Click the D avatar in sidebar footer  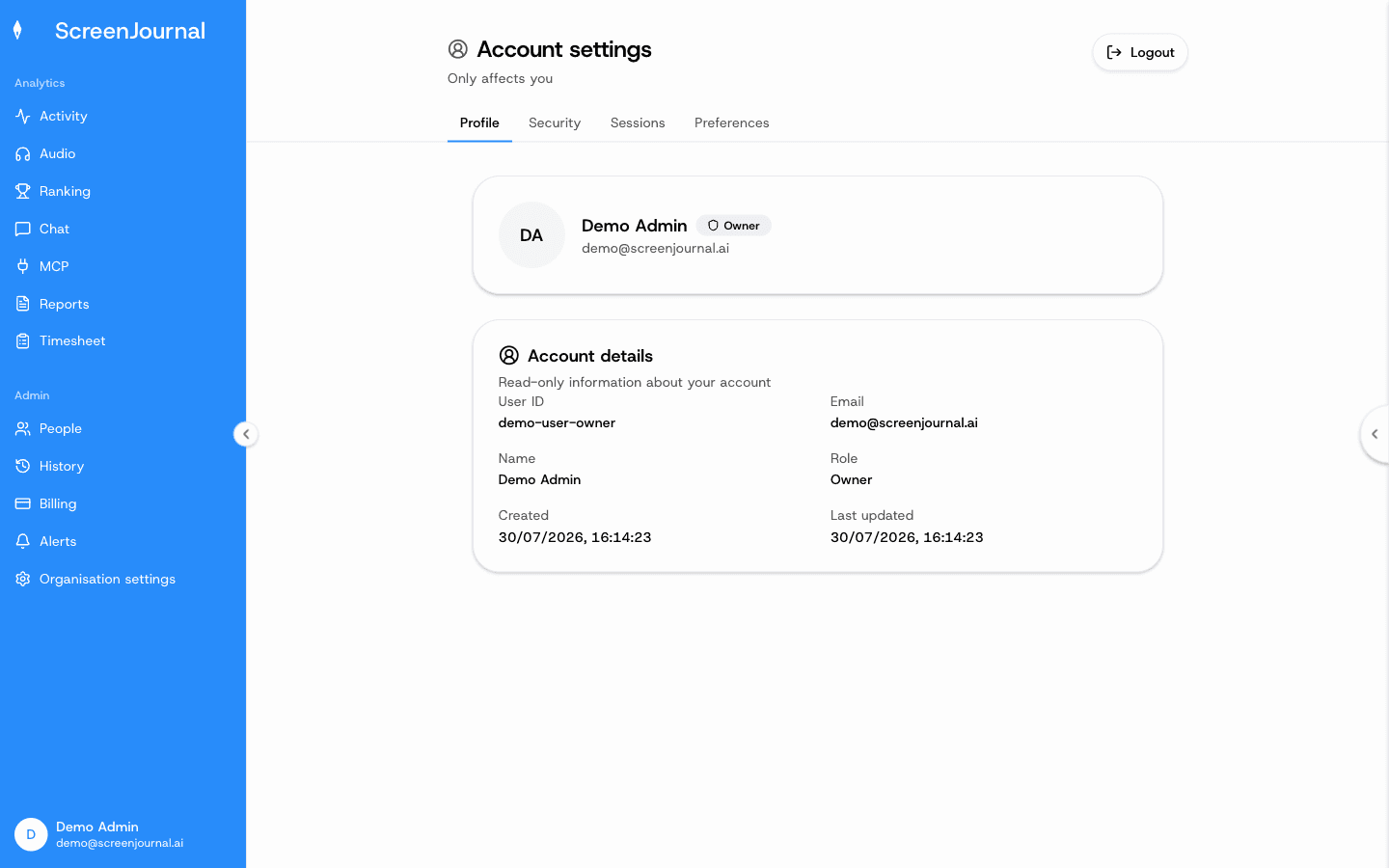[31, 834]
